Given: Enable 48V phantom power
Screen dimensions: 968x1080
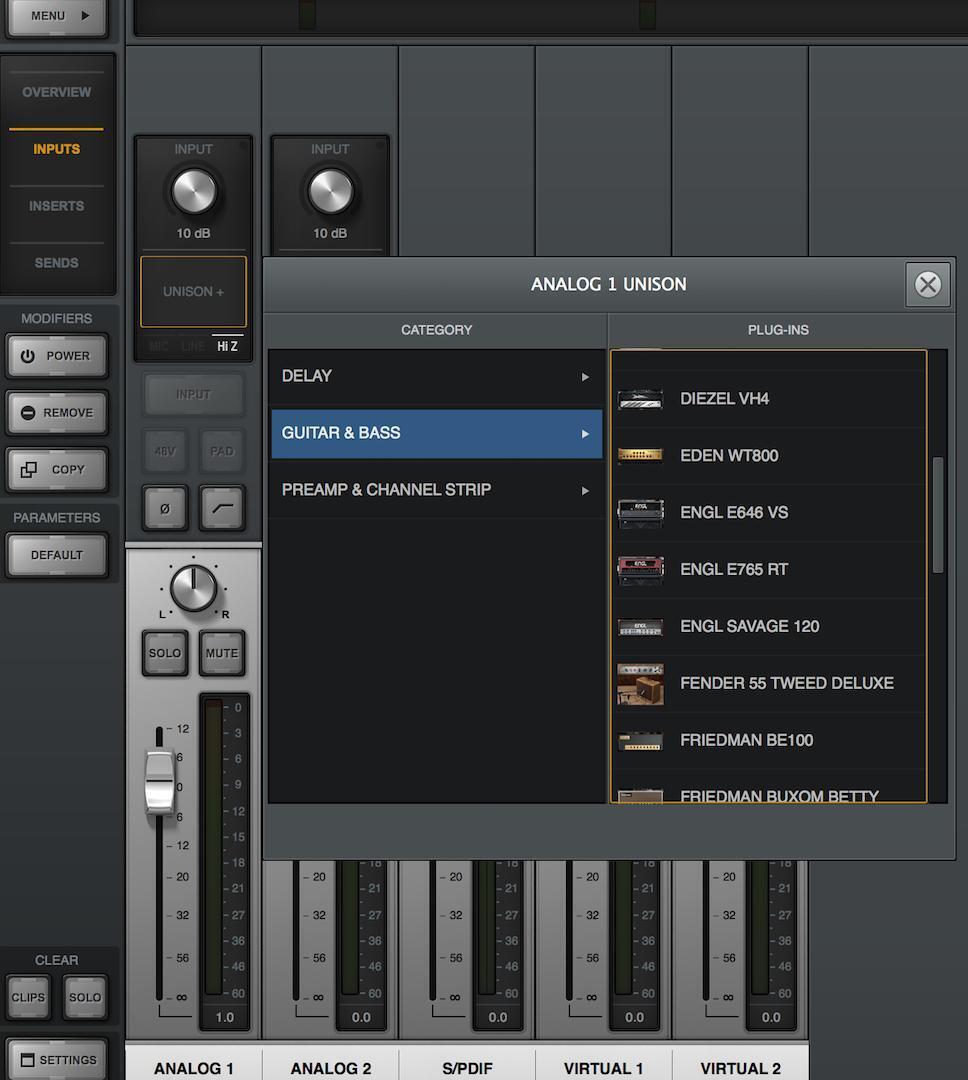Looking at the screenshot, I should [164, 451].
